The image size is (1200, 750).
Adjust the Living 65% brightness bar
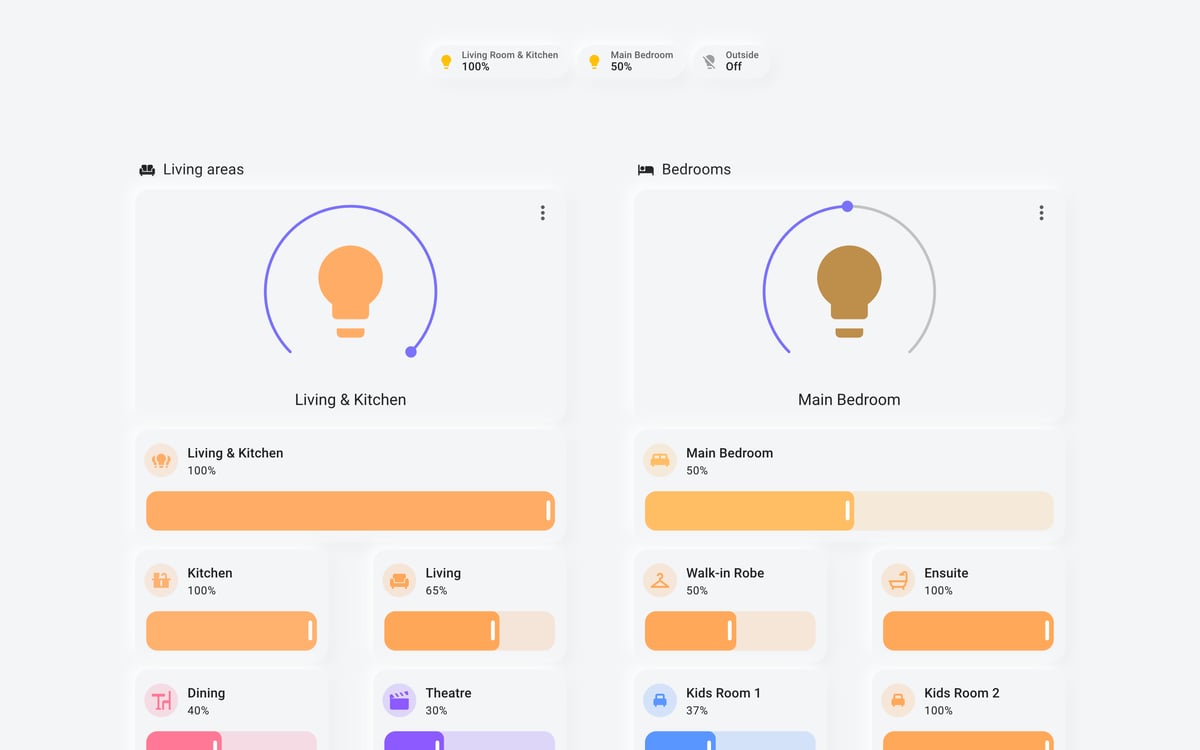click(469, 631)
